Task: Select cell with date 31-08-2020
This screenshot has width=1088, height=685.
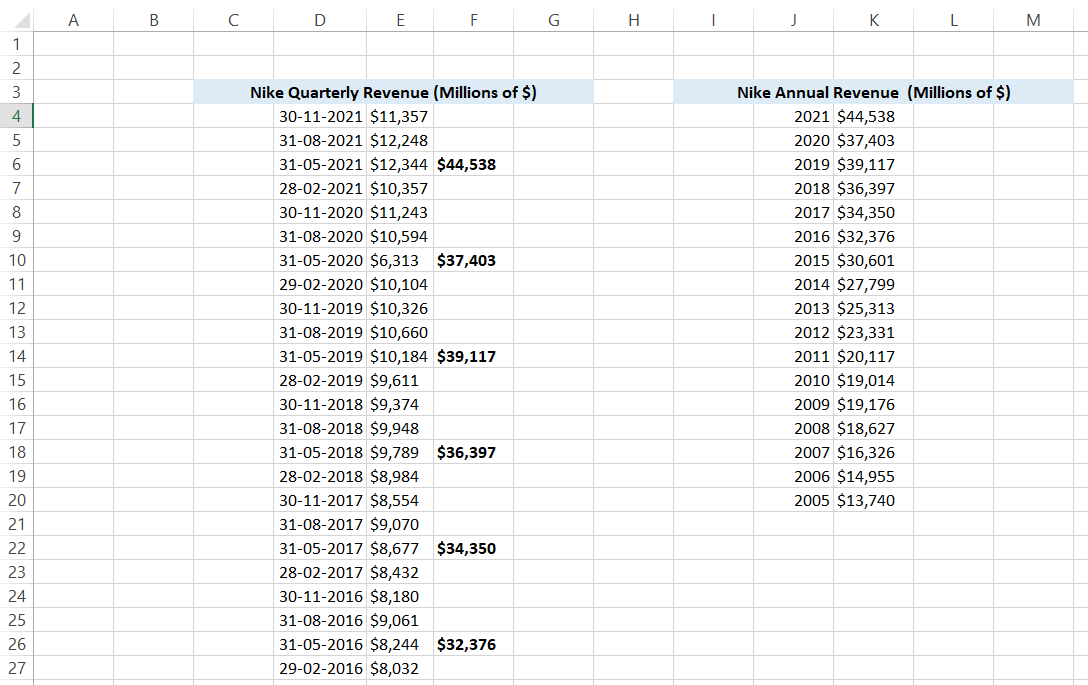Action: tap(320, 237)
